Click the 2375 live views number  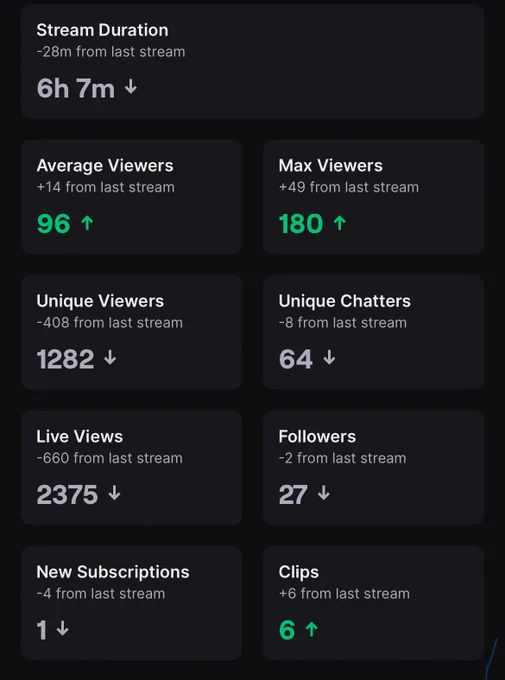(67, 494)
